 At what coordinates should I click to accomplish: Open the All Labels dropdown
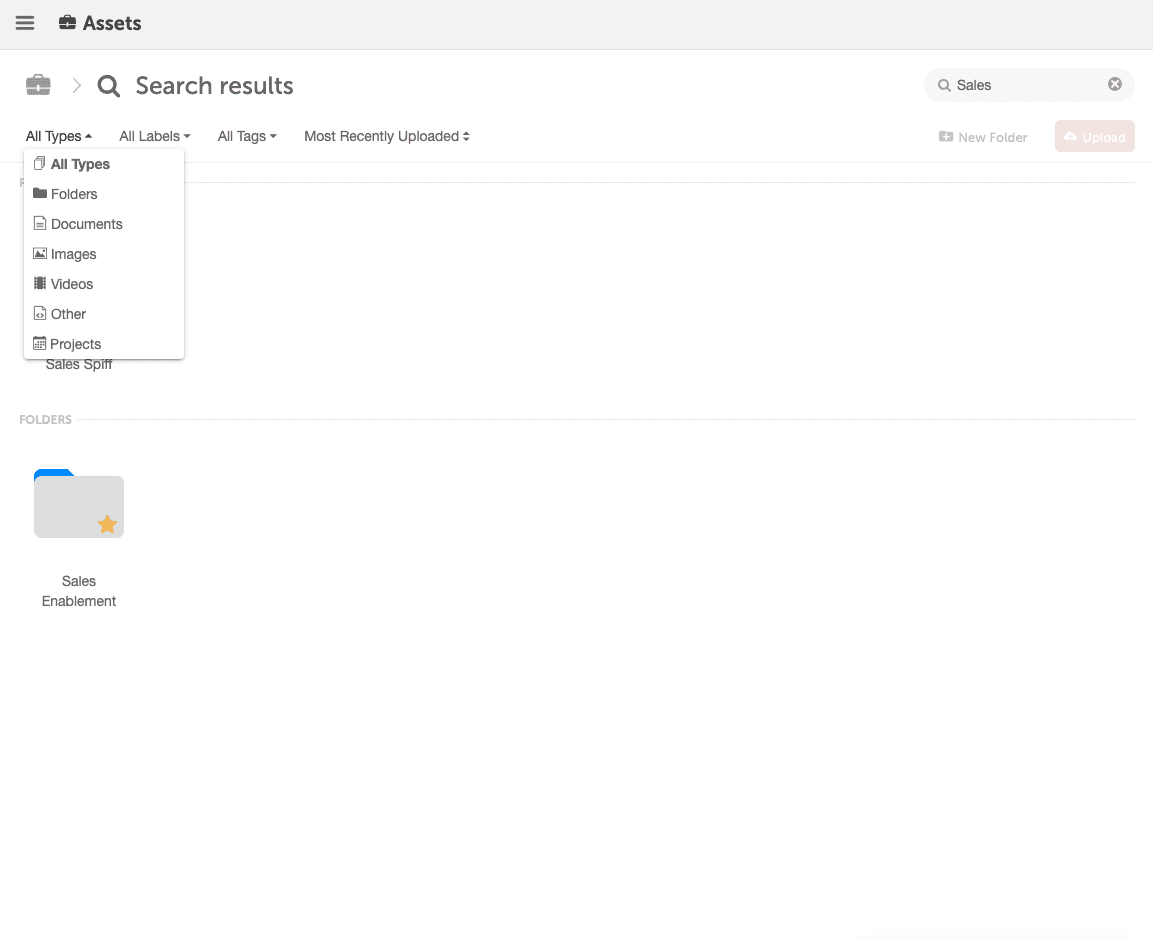click(154, 136)
